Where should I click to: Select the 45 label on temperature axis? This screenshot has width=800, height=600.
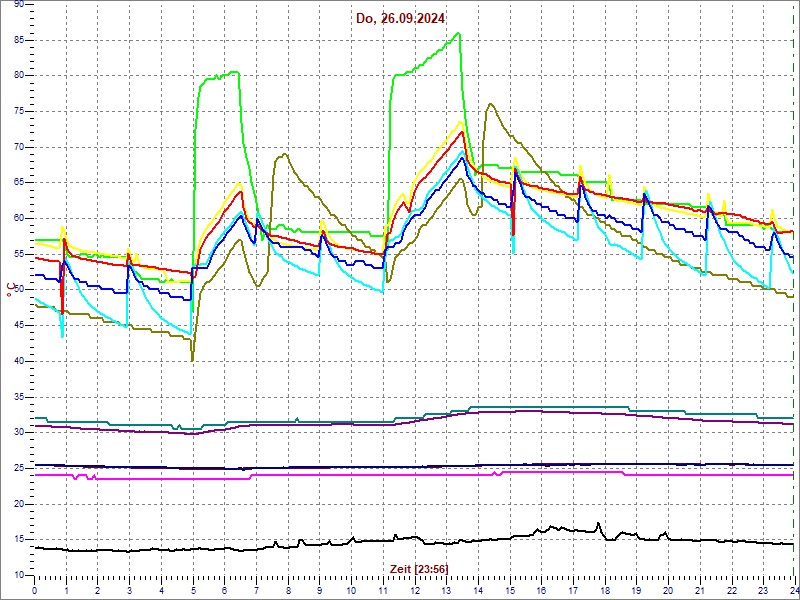click(x=19, y=326)
